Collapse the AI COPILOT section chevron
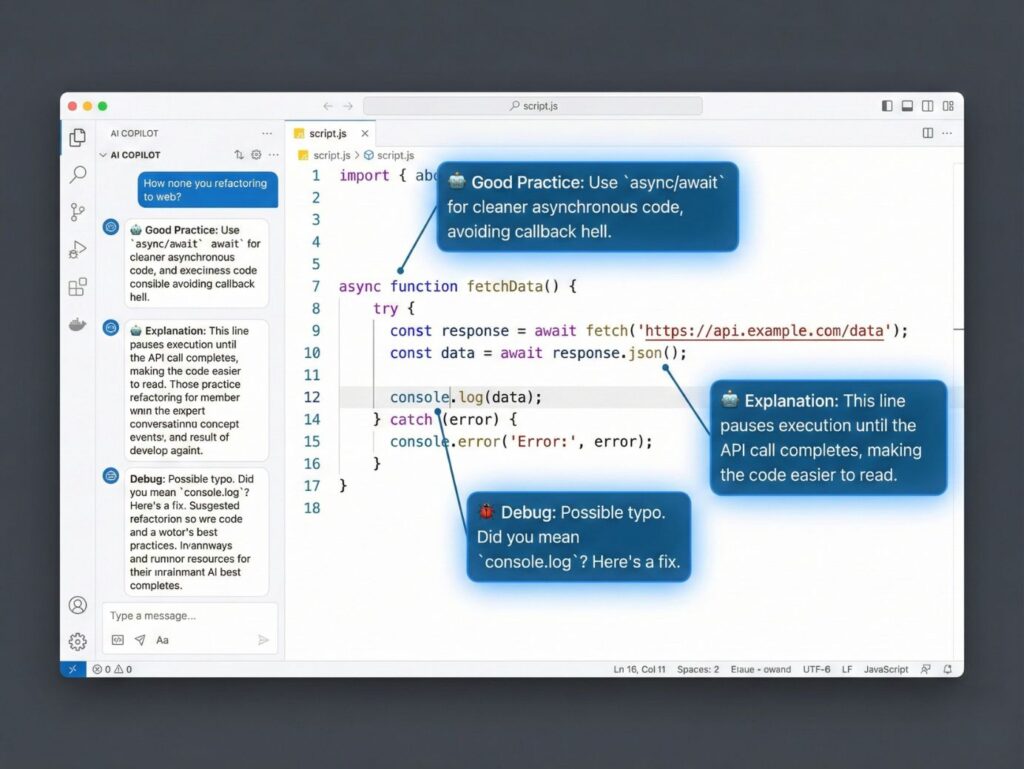The height and width of the screenshot is (769, 1024). pyautogui.click(x=103, y=155)
